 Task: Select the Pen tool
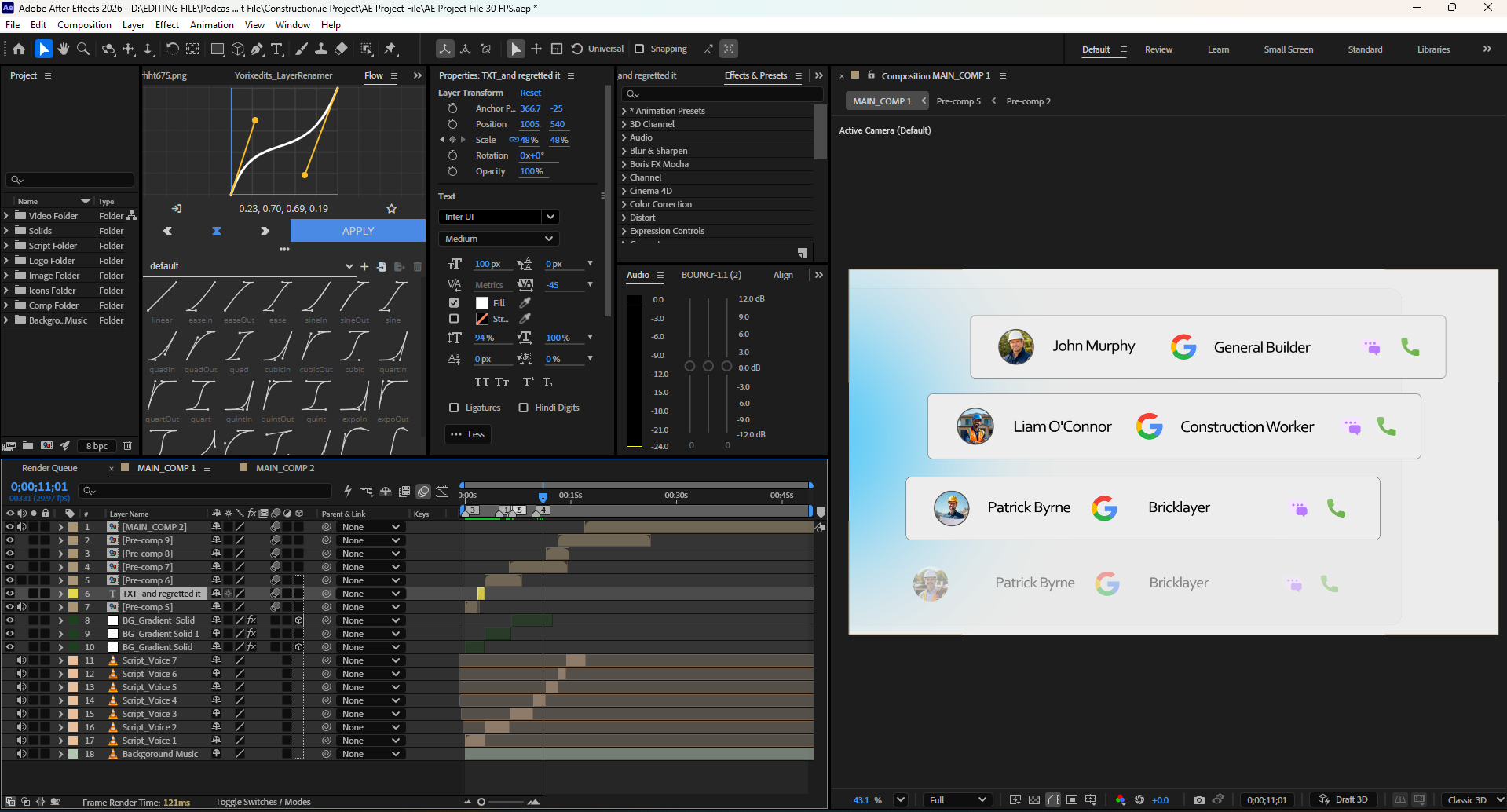[x=257, y=49]
